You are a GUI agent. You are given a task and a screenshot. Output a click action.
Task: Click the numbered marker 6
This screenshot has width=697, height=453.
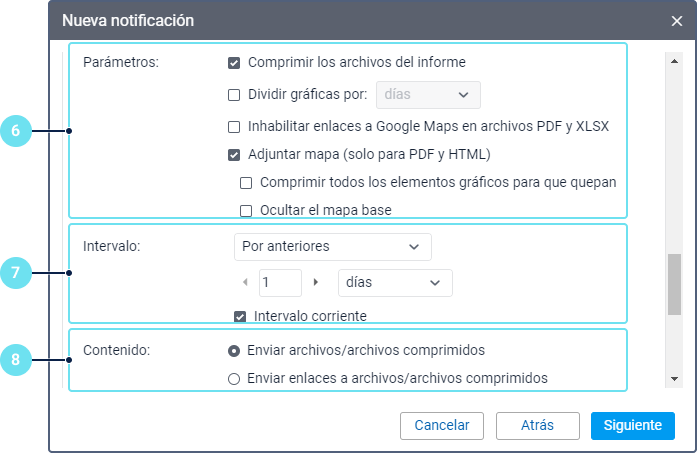click(x=17, y=131)
